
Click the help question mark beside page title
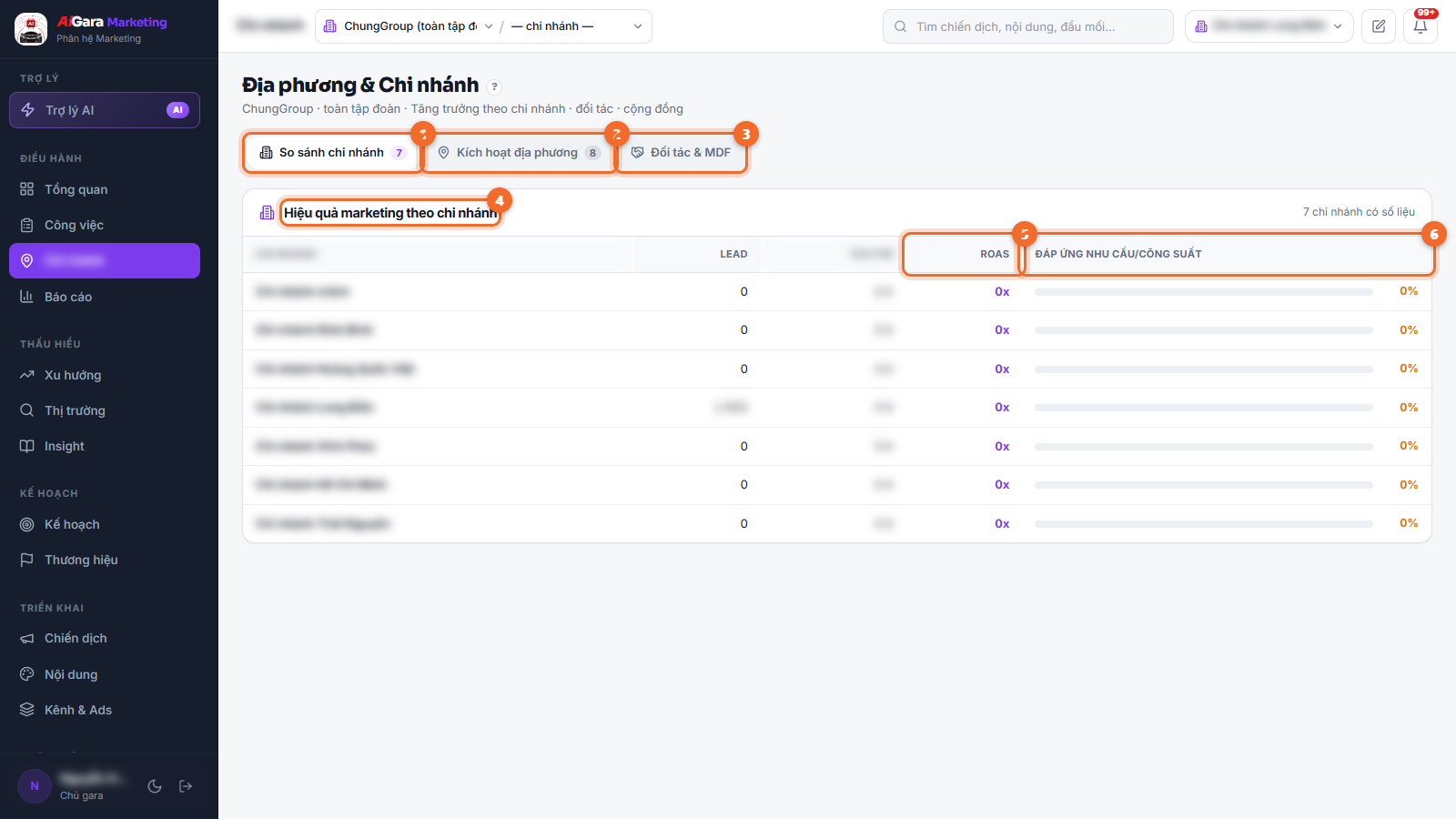coord(495,86)
